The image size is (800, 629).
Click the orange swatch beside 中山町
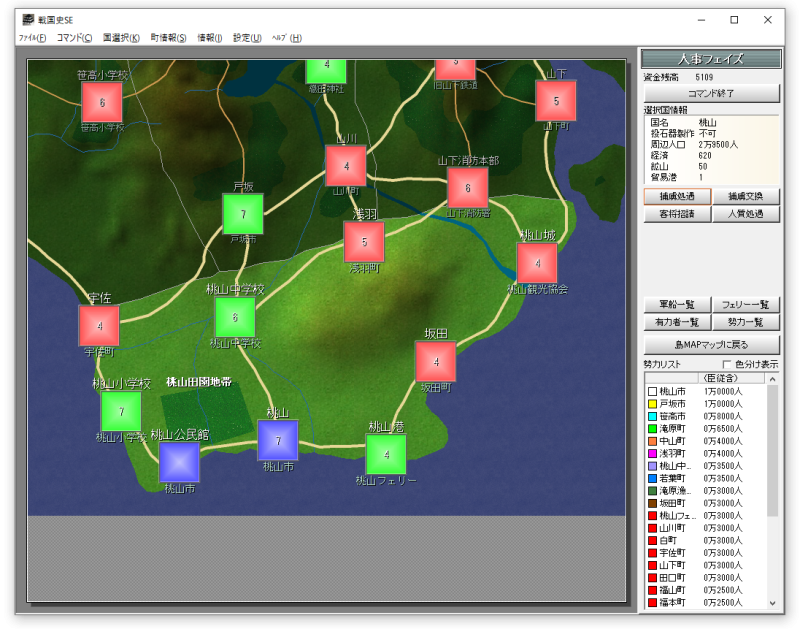point(652,441)
